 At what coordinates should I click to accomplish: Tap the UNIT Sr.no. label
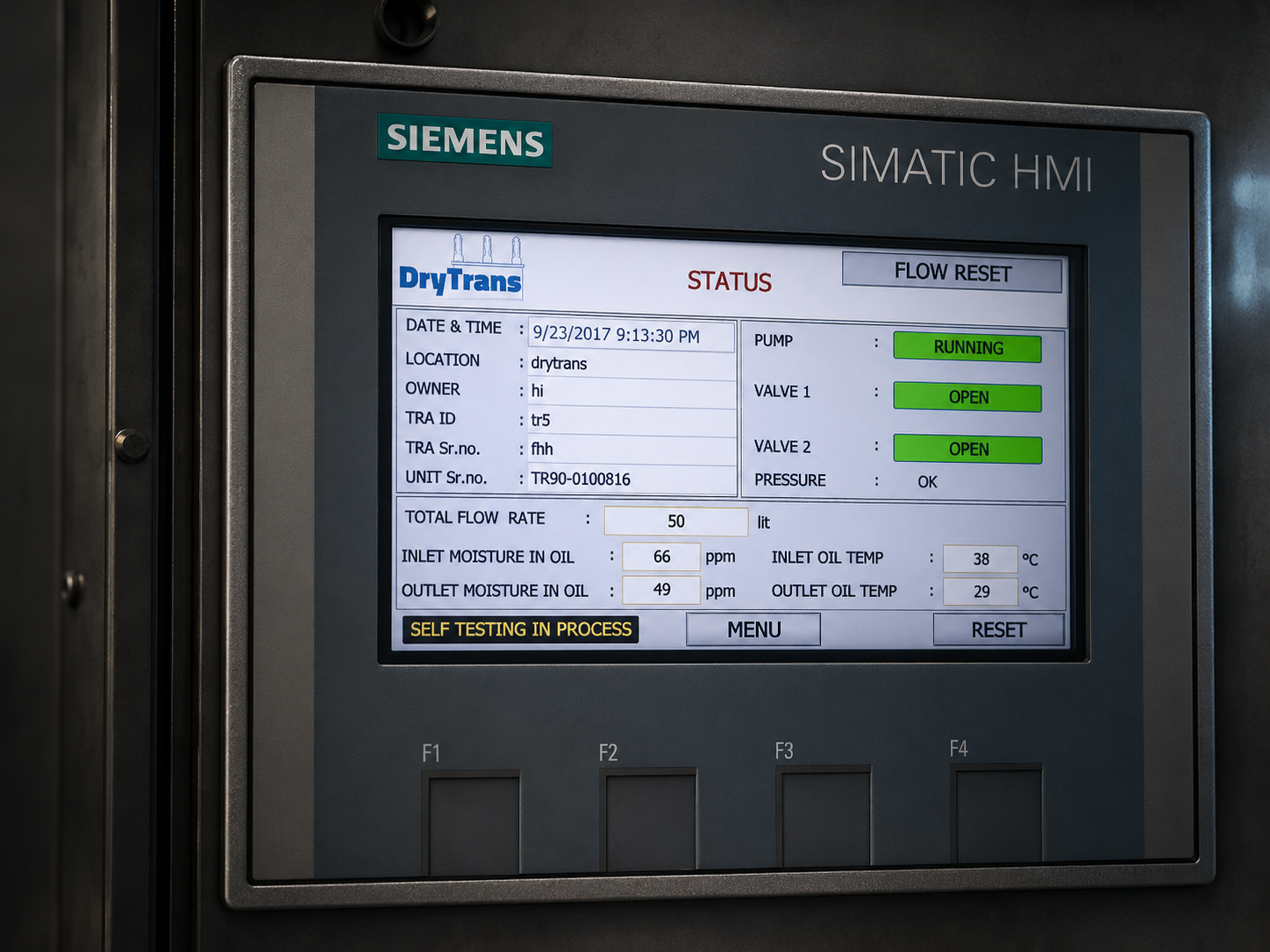[446, 478]
